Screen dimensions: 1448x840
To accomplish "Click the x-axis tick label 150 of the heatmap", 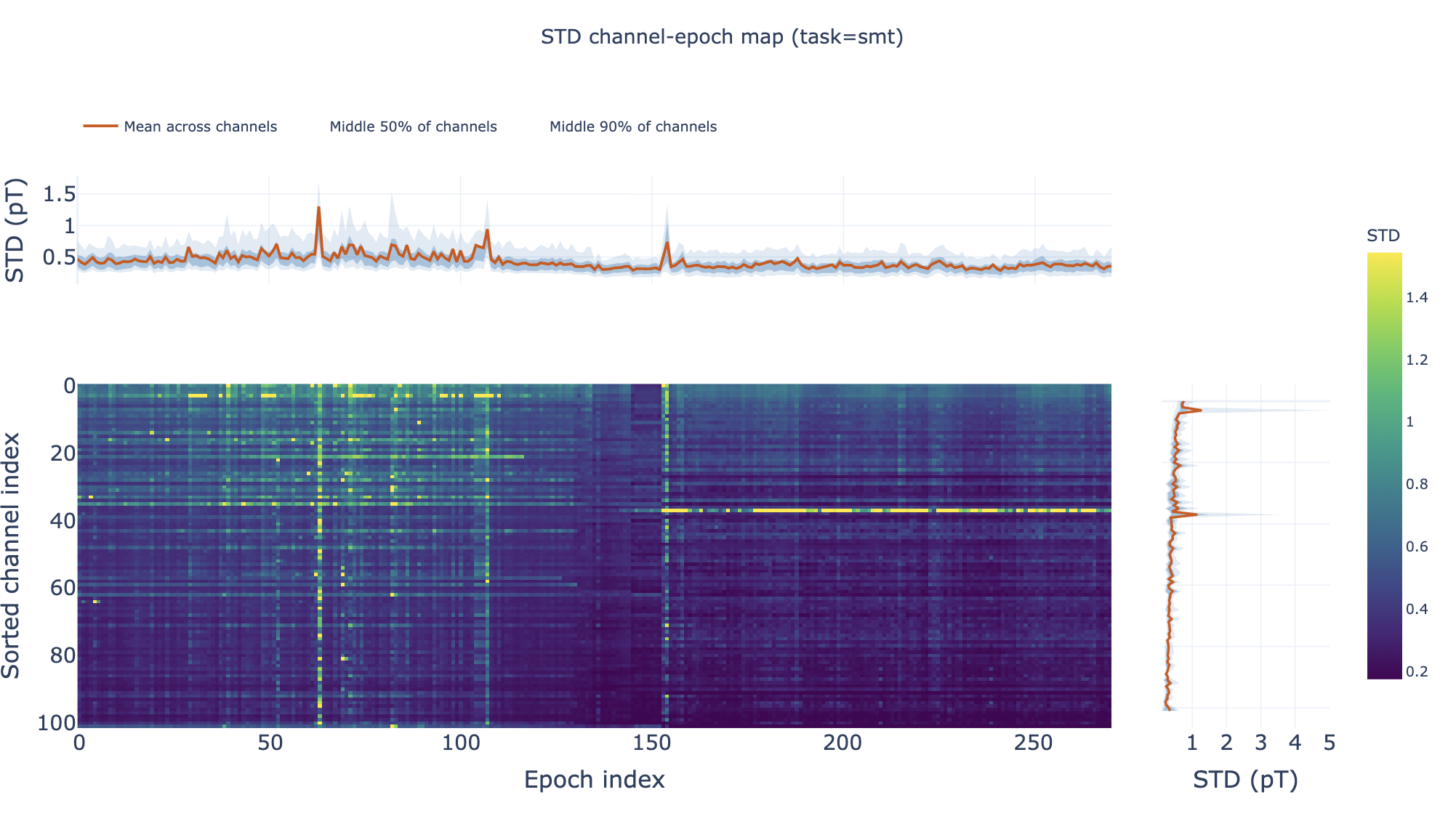I will [651, 743].
